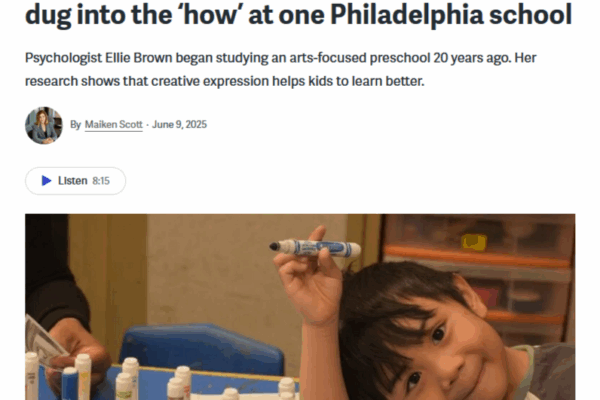600x400 pixels.
Task: Click the June 9, 2025 publish date
Action: point(179,125)
